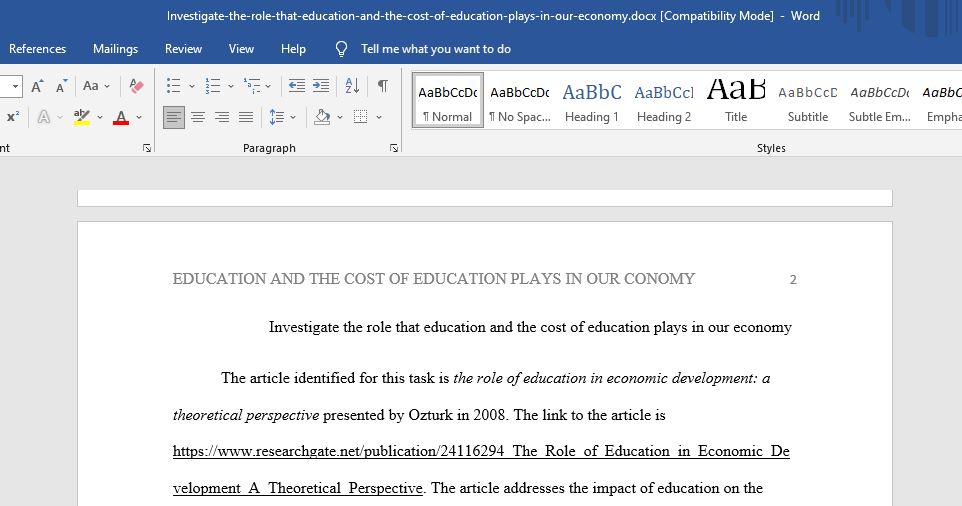This screenshot has width=962, height=506.
Task: Click the document title line 'Investigate the role'
Action: coord(530,327)
